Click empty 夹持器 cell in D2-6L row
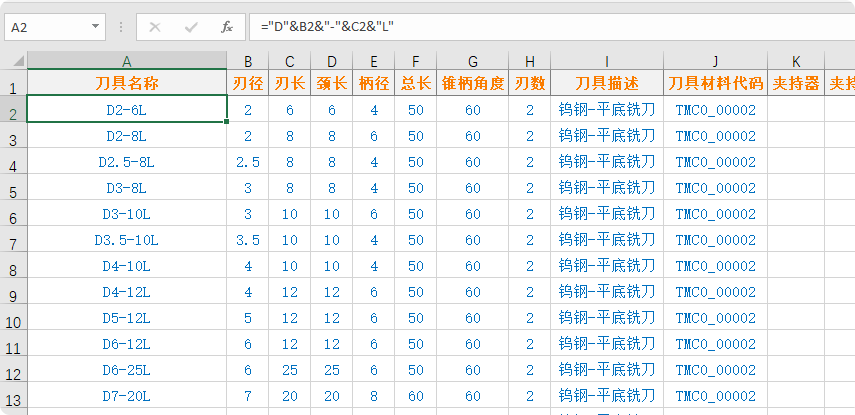This screenshot has width=855, height=415. (796, 109)
